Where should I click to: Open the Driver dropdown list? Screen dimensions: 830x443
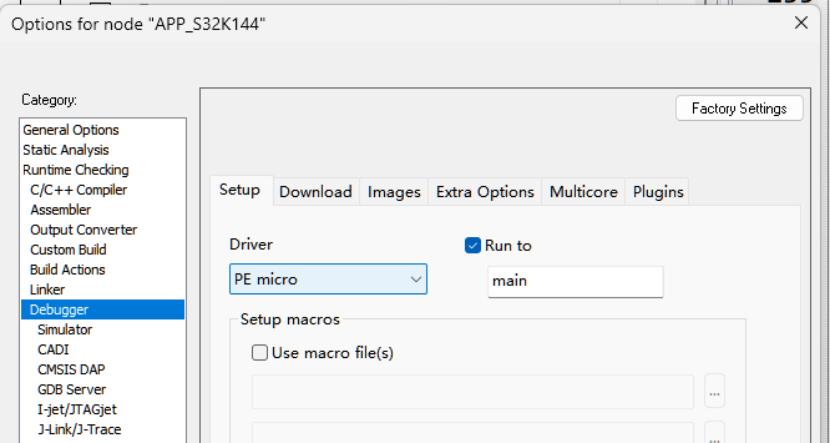tap(328, 280)
